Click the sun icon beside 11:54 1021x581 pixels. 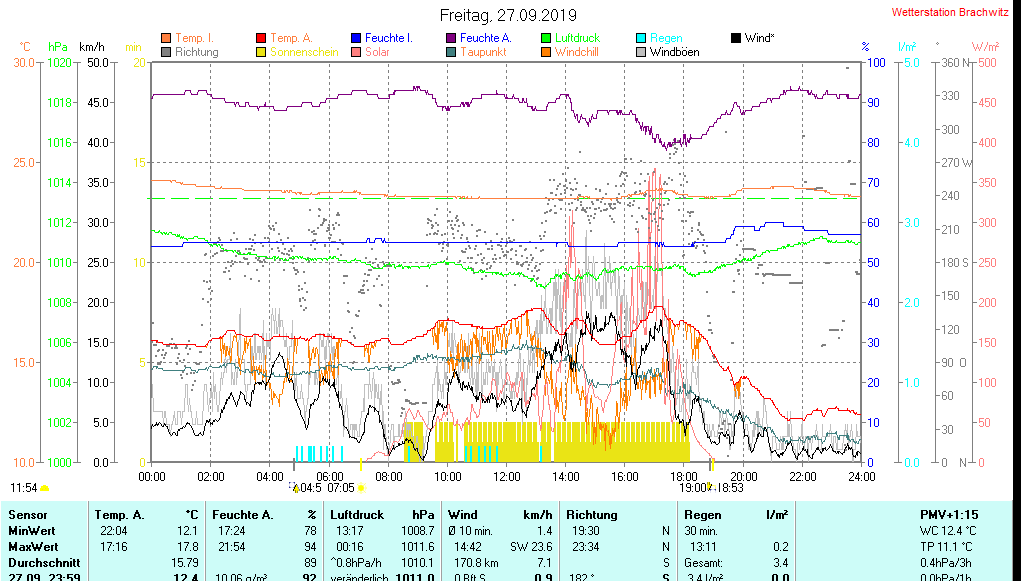pos(45,488)
